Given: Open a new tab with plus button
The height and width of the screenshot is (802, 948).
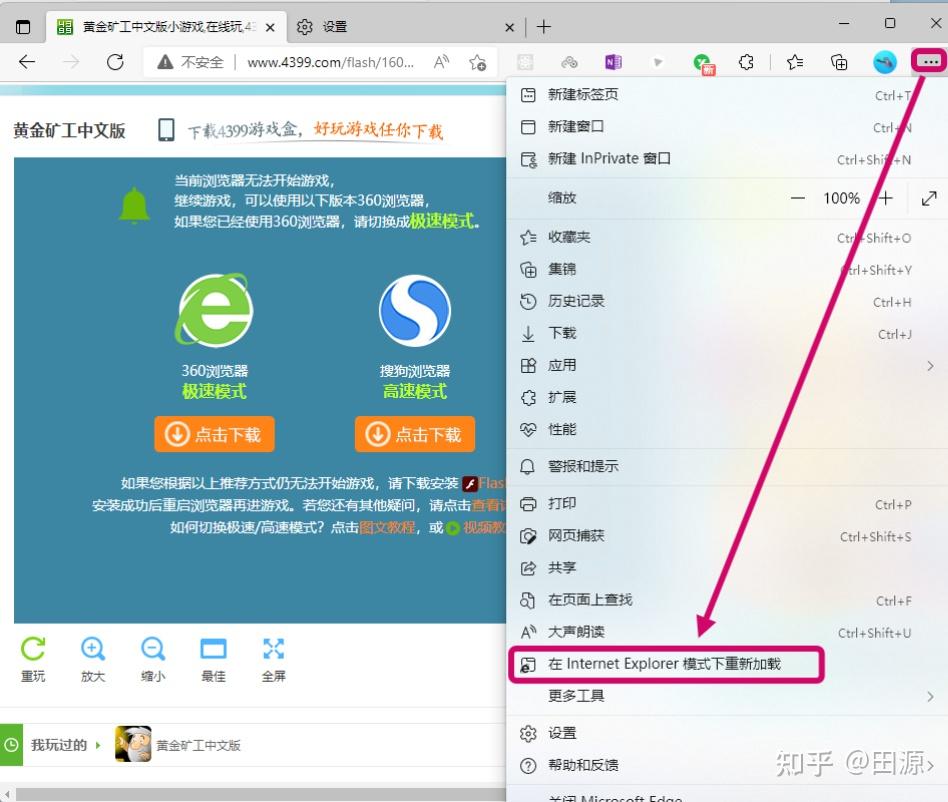Looking at the screenshot, I should [x=544, y=27].
